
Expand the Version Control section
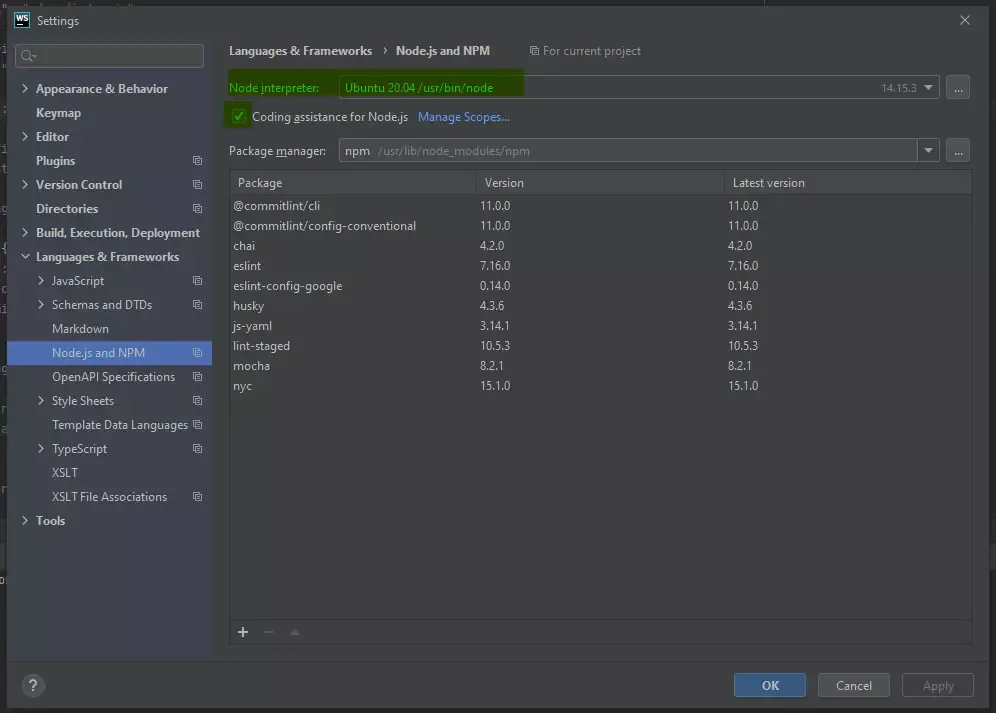(25, 184)
